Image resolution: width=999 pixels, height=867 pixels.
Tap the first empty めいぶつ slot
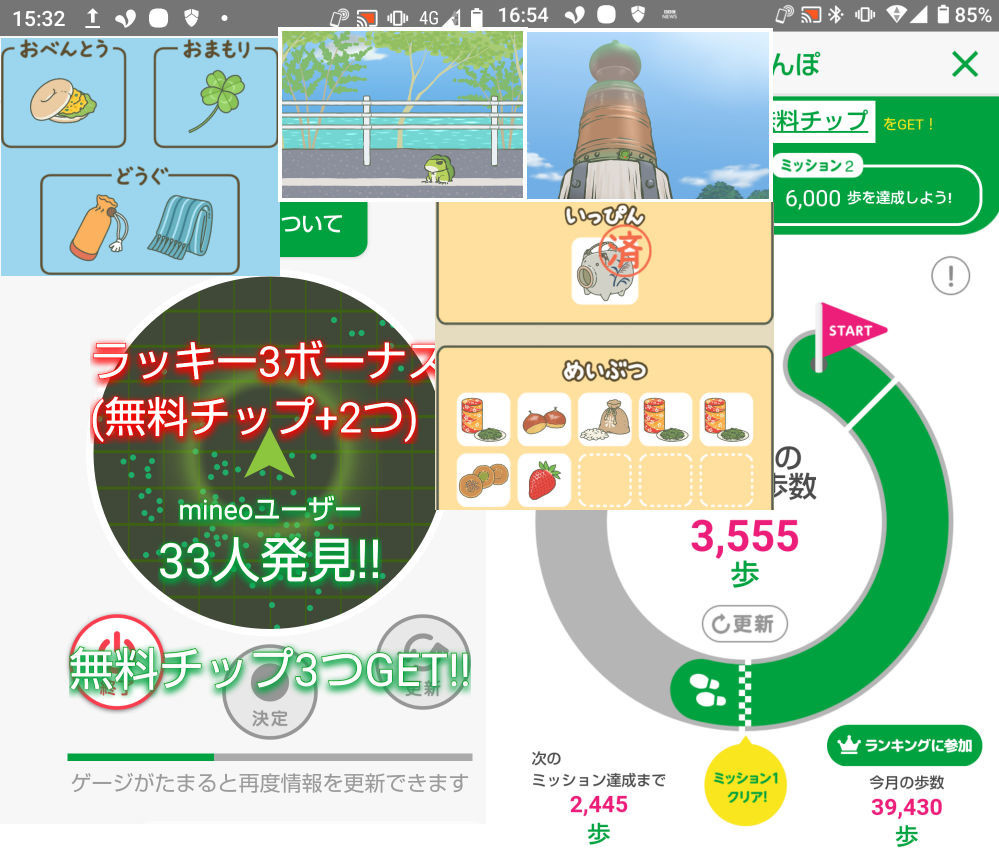coord(605,480)
